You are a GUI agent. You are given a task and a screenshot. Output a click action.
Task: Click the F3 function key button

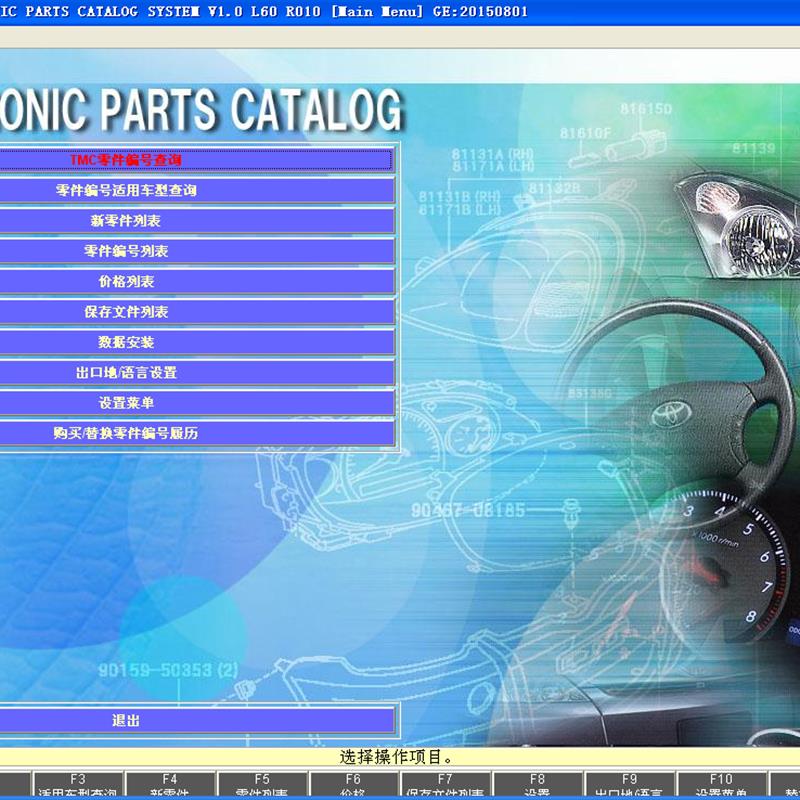[78, 784]
